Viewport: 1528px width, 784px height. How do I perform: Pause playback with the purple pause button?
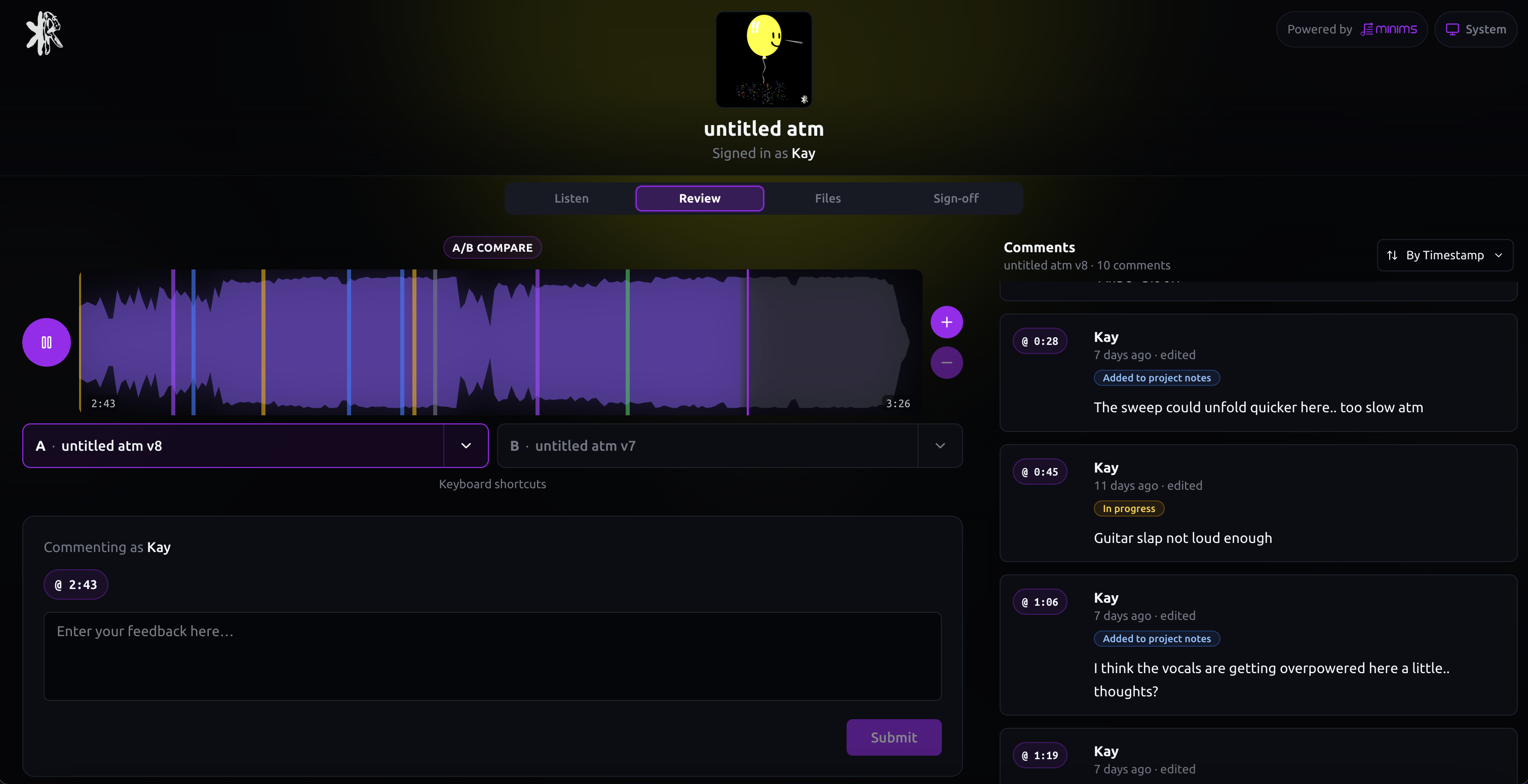coord(46,342)
